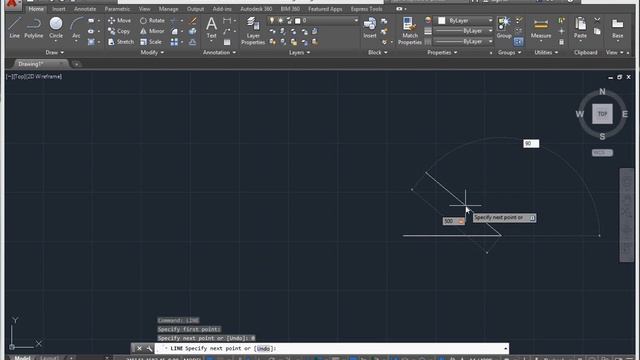Open the linetype ByLayer dropdown
The image size is (640, 360).
tap(490, 42)
